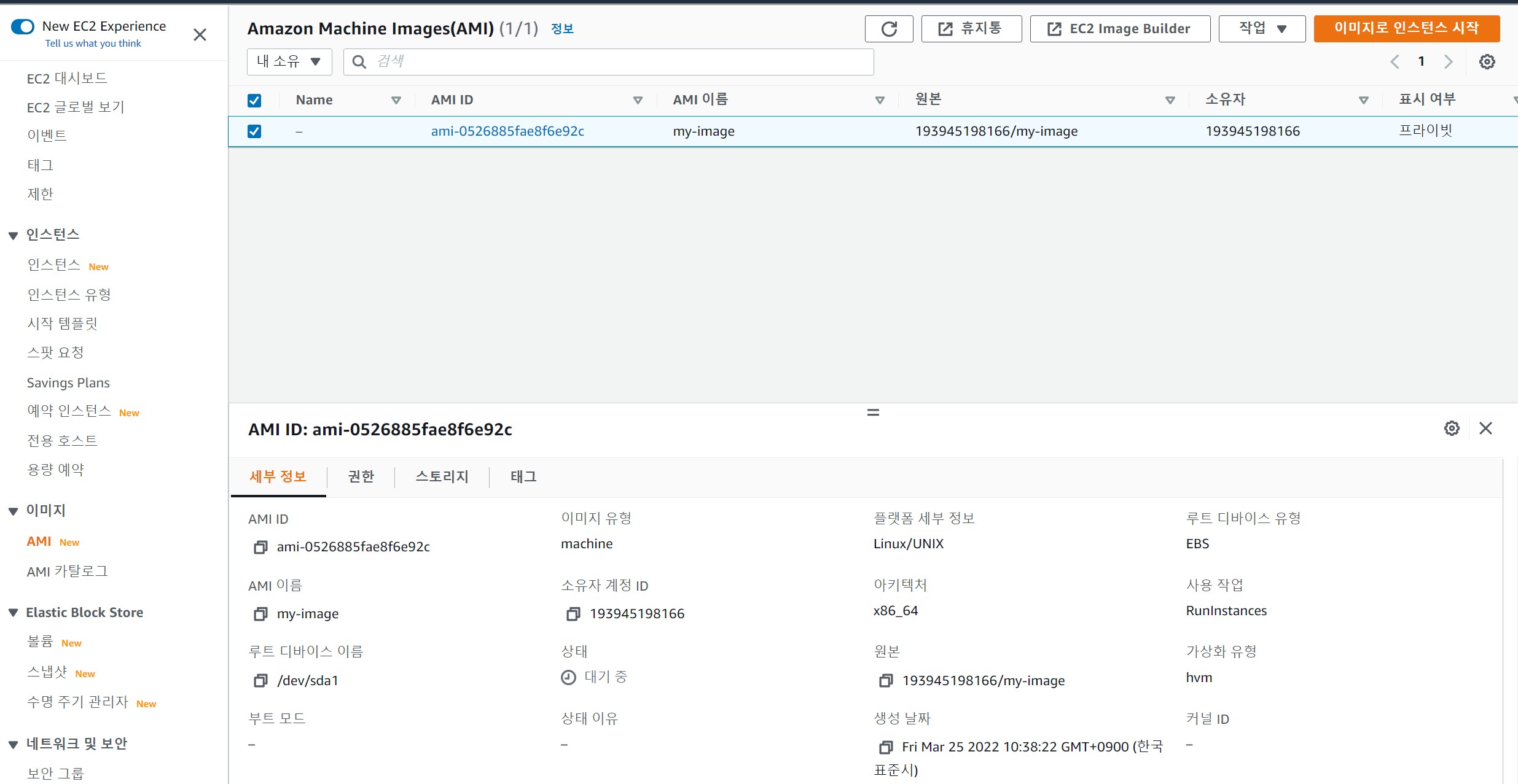Collapse the 인스턴스 sidebar section
The width and height of the screenshot is (1518, 784).
click(14, 235)
